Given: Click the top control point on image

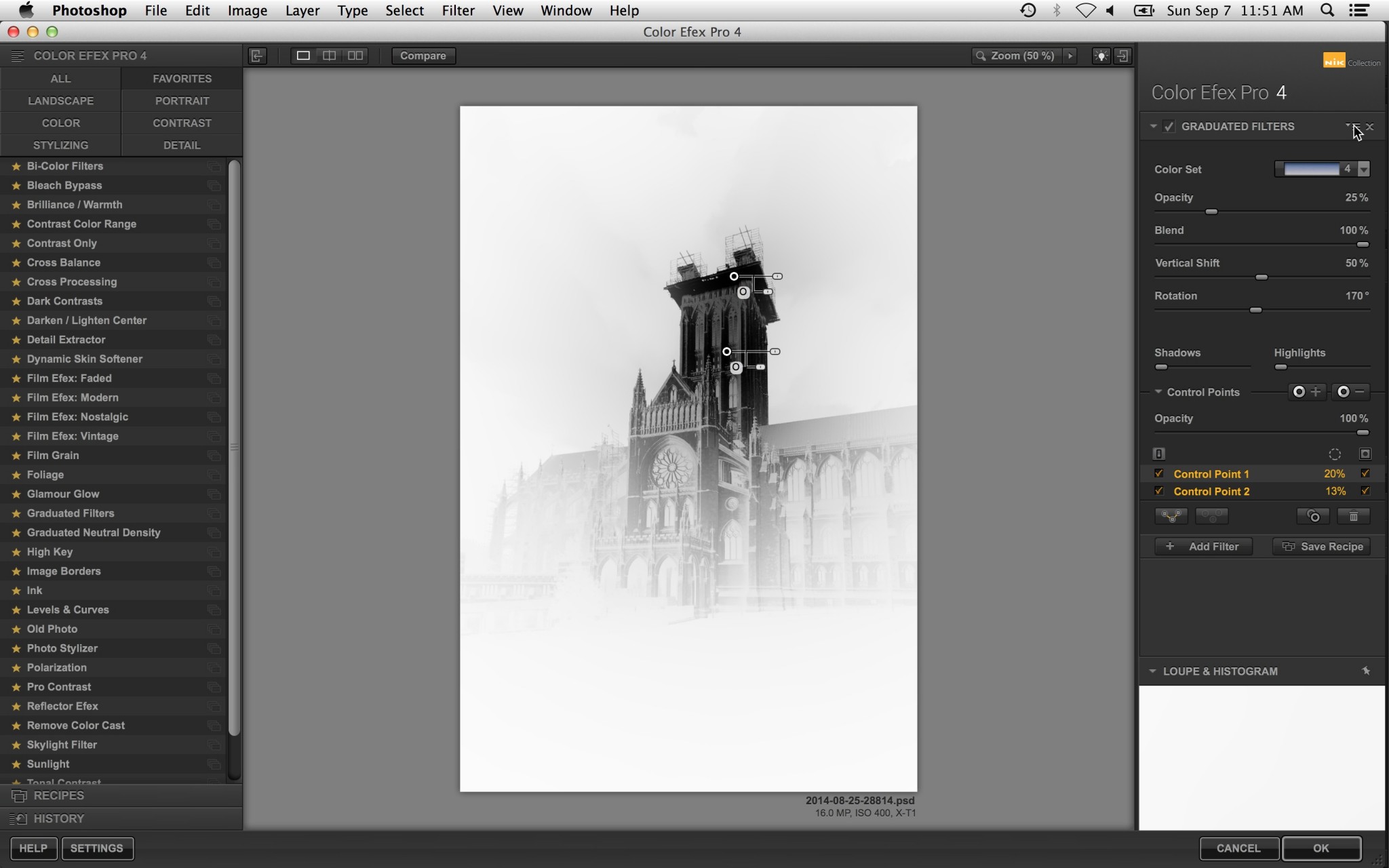Looking at the screenshot, I should [734, 277].
